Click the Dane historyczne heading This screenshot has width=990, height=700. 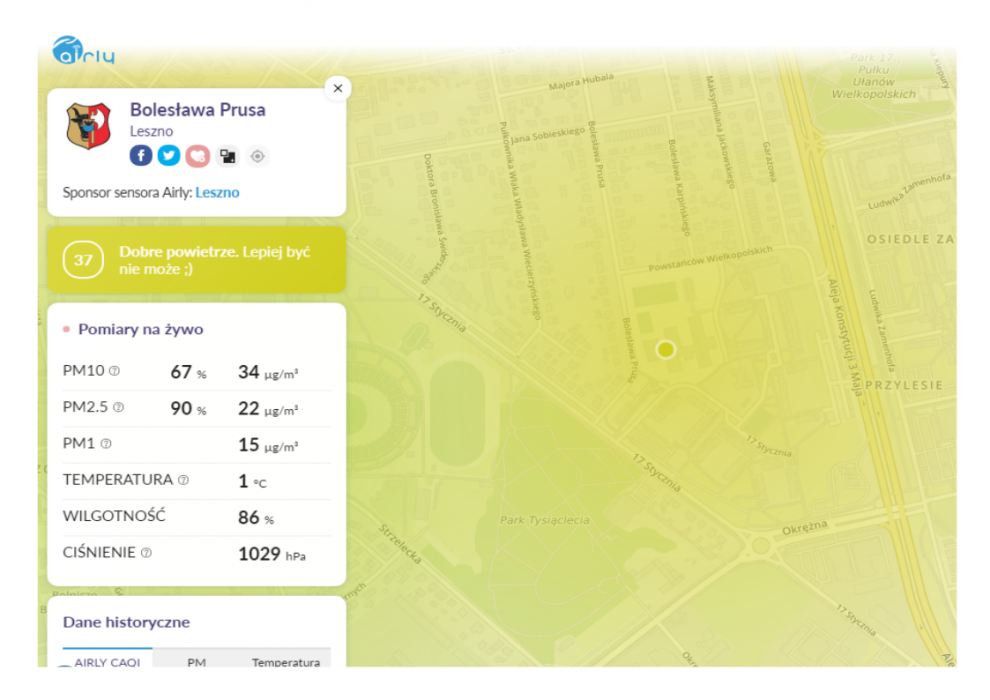pos(126,622)
